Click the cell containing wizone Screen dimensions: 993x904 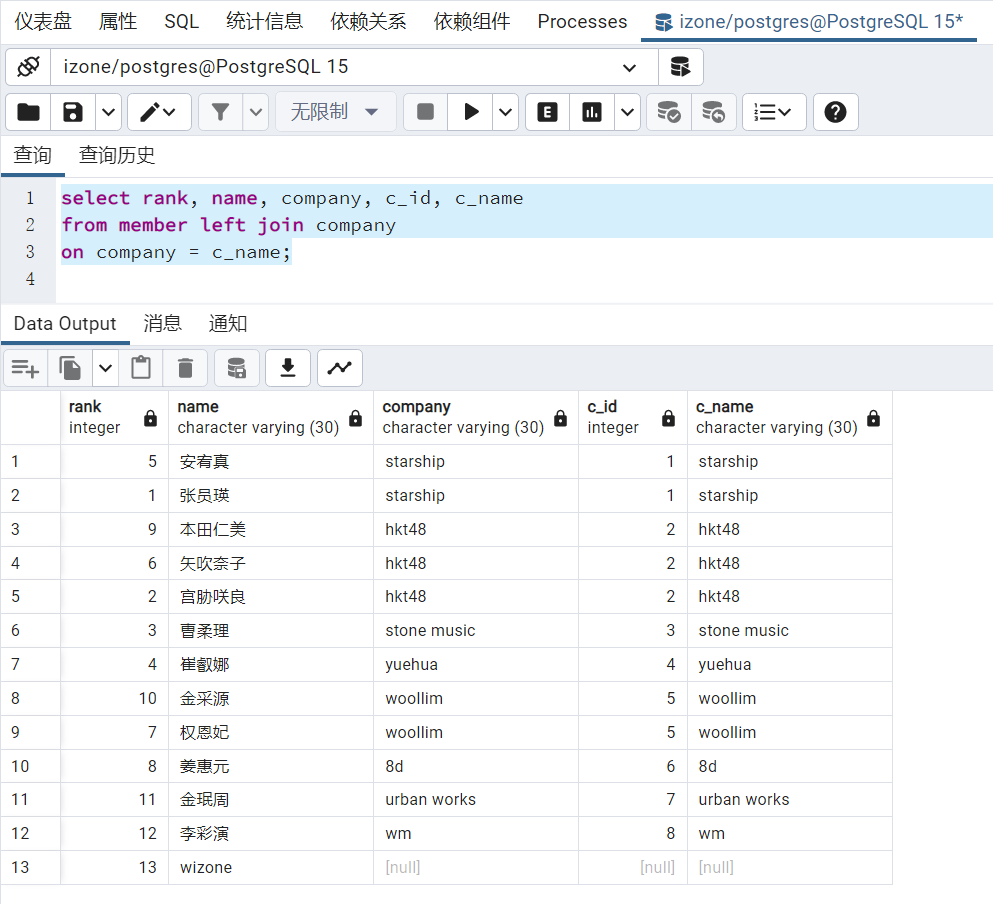(x=271, y=867)
